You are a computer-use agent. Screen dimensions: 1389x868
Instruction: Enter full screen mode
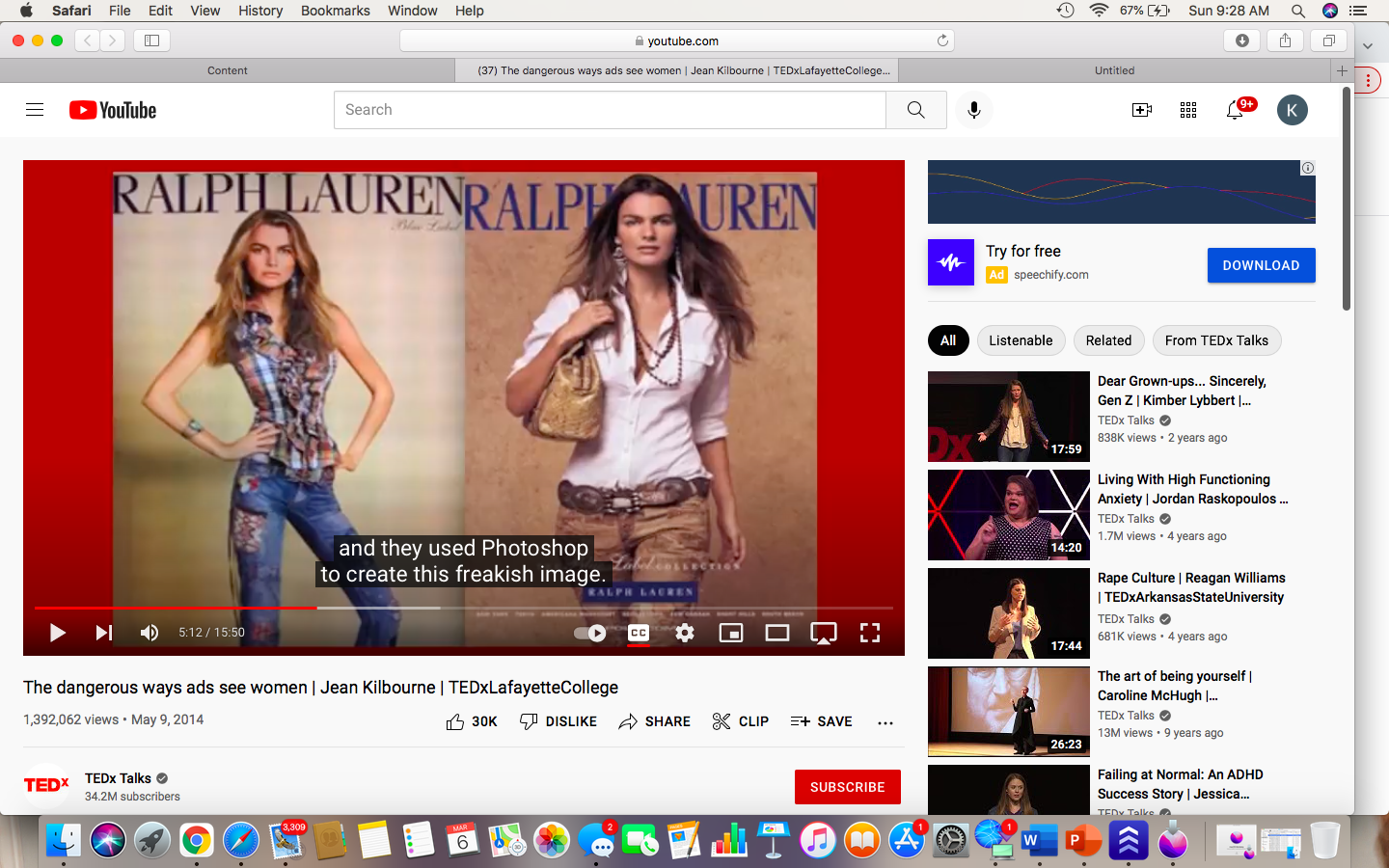(x=870, y=633)
